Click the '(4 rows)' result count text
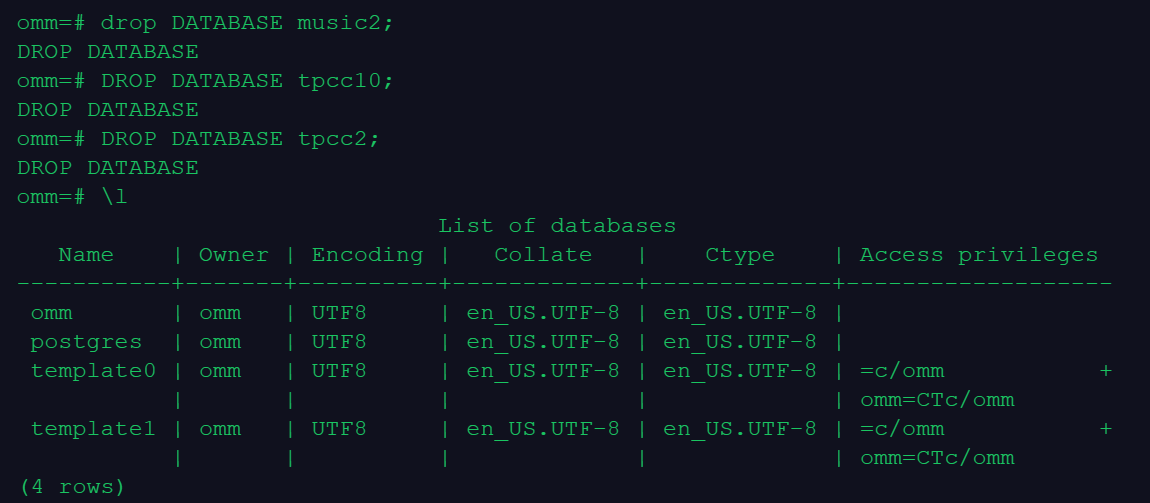This screenshot has width=1150, height=503. (72, 487)
